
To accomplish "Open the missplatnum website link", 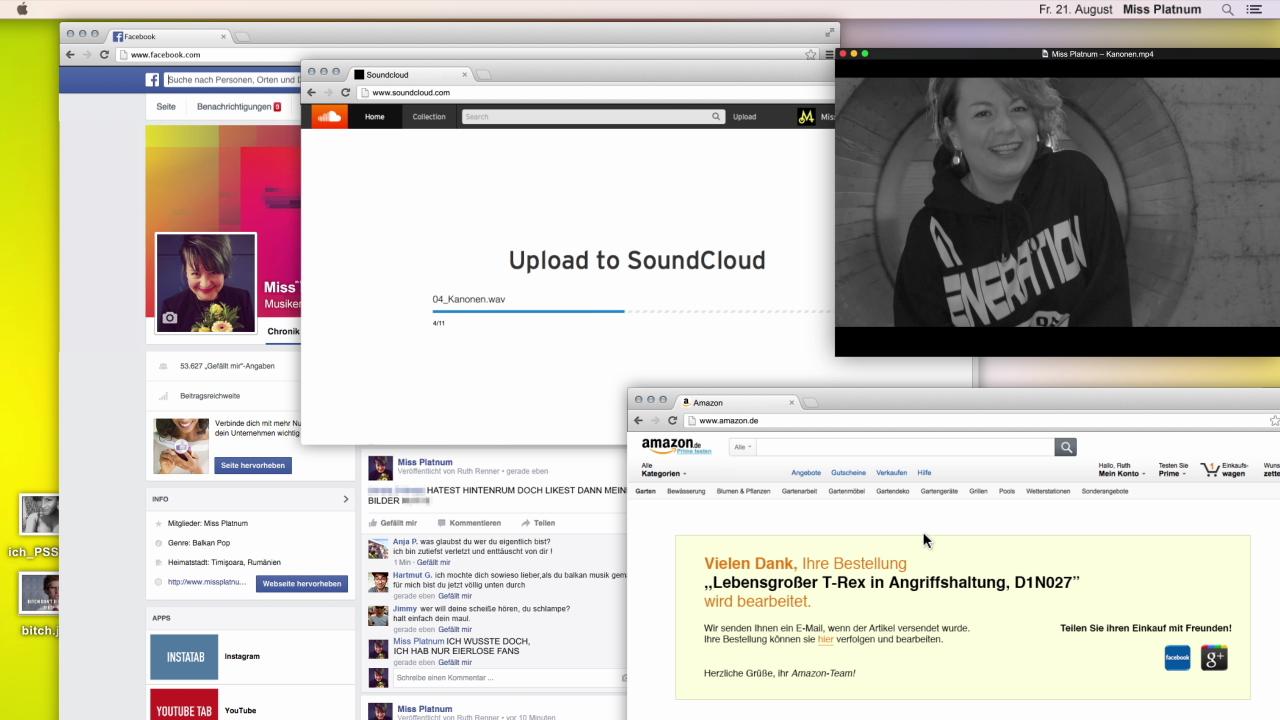I will [207, 582].
